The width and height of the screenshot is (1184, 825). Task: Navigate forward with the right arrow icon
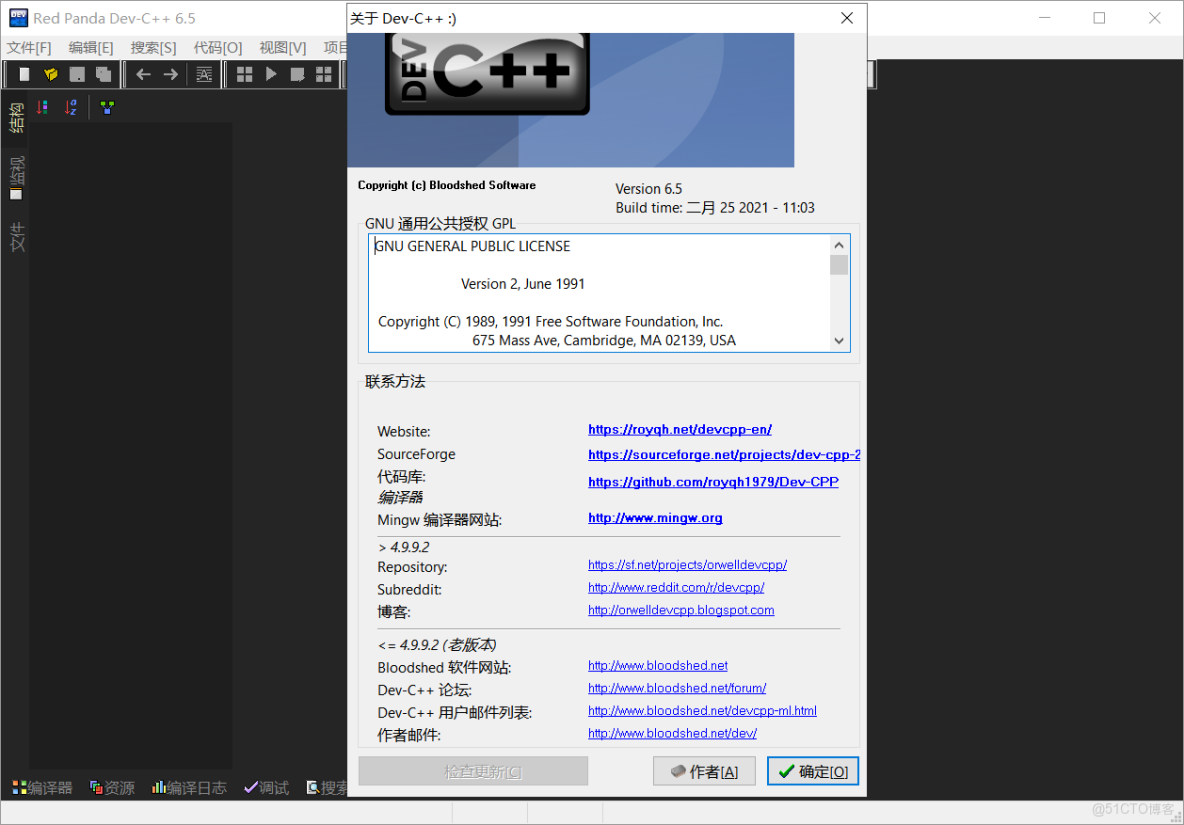(170, 73)
